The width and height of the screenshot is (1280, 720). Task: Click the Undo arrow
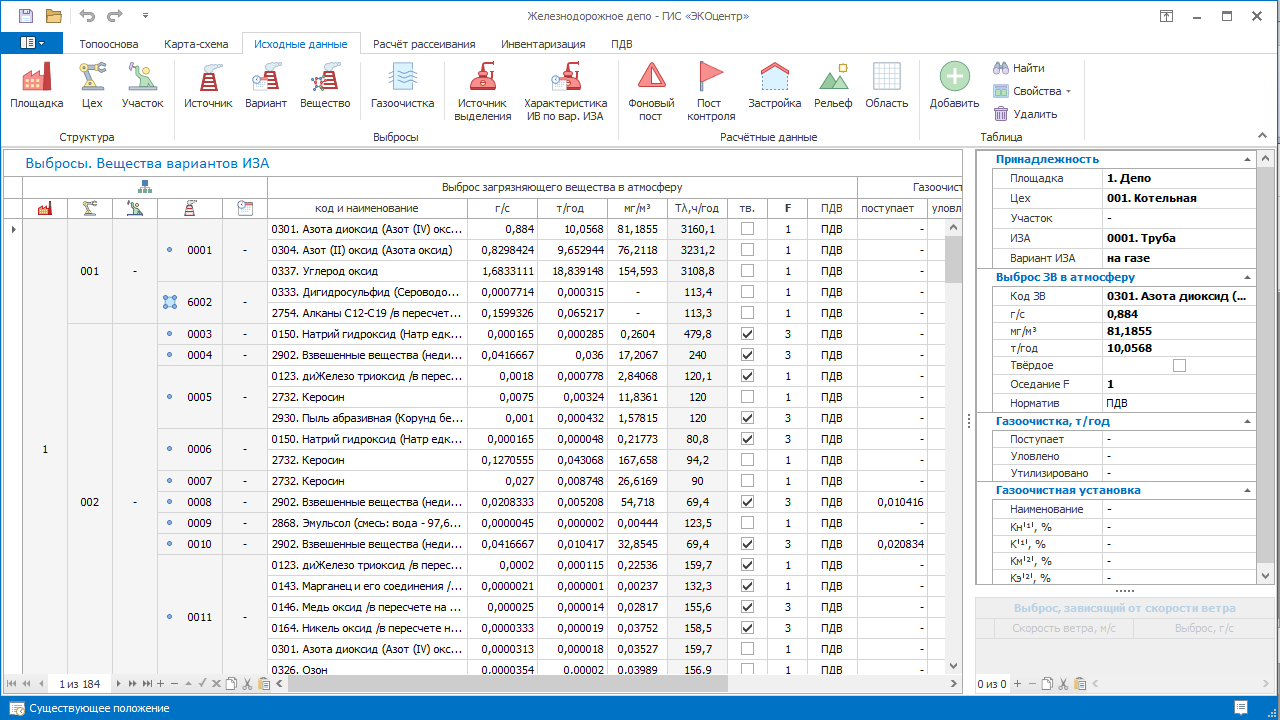pos(87,16)
